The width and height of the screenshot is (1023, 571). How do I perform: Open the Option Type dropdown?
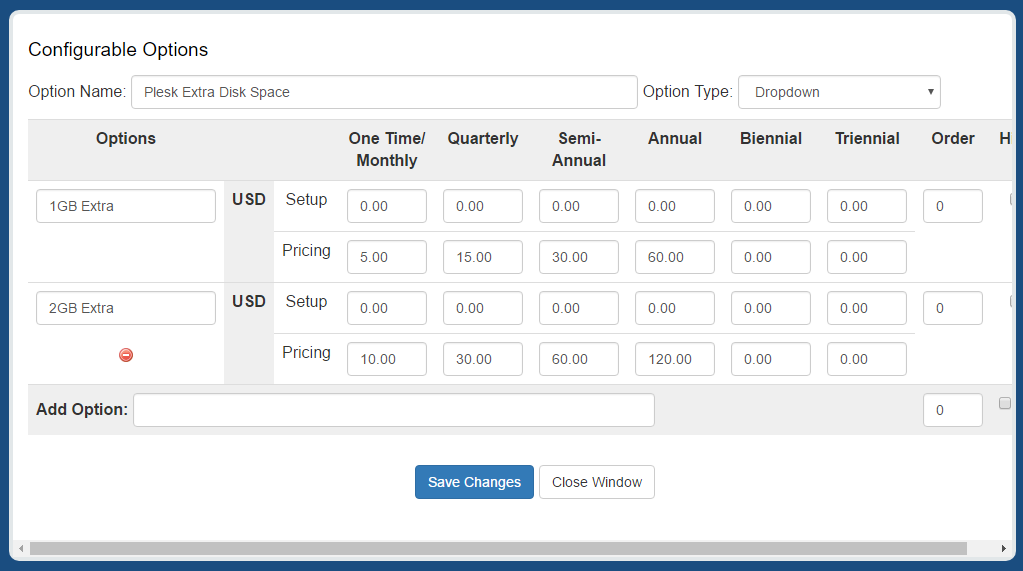[839, 92]
